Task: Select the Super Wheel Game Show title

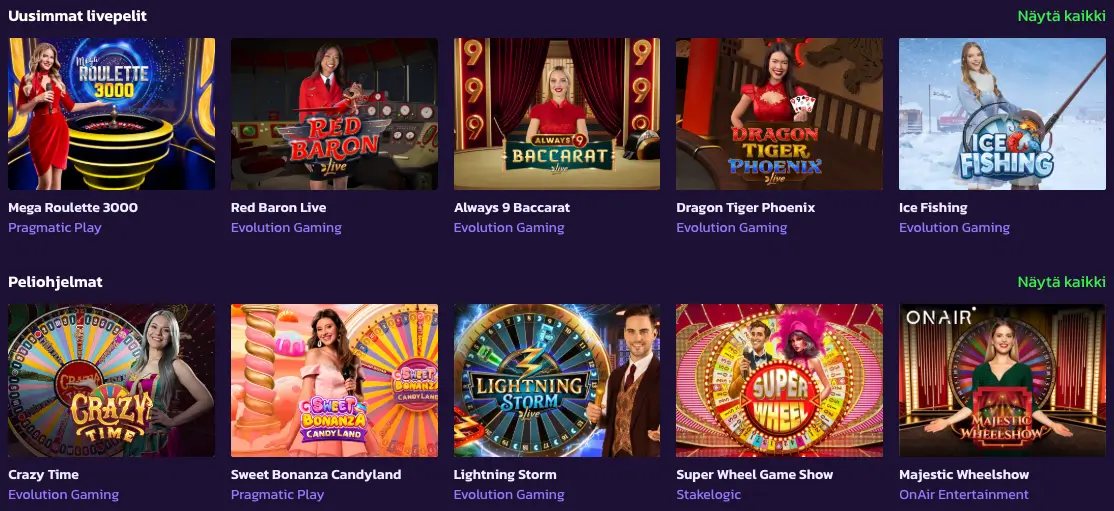Action: tap(755, 474)
